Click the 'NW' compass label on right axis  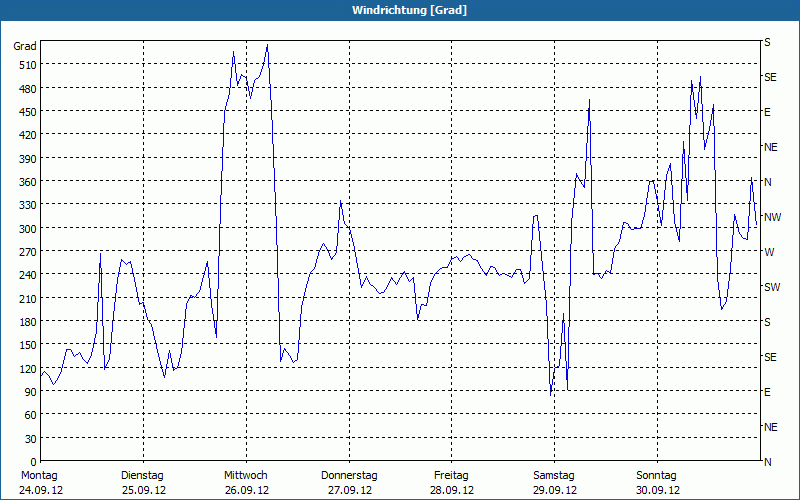773,217
